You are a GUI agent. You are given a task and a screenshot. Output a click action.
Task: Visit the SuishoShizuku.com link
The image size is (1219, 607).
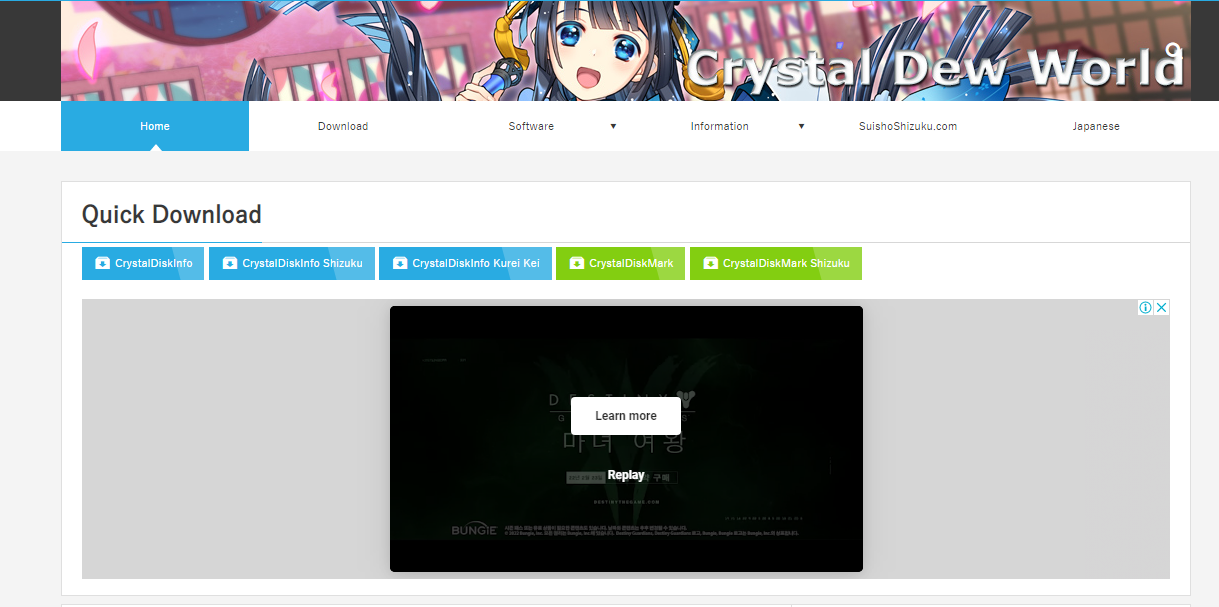(x=908, y=126)
